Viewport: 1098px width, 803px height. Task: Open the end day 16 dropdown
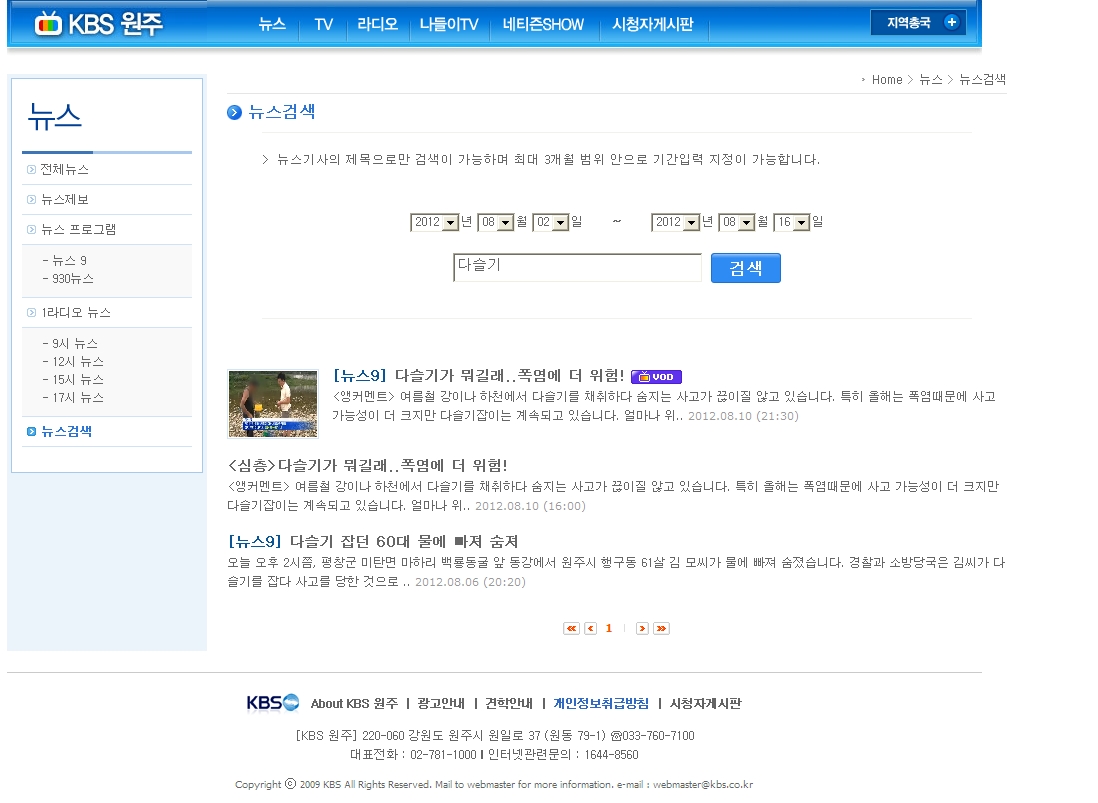click(791, 222)
